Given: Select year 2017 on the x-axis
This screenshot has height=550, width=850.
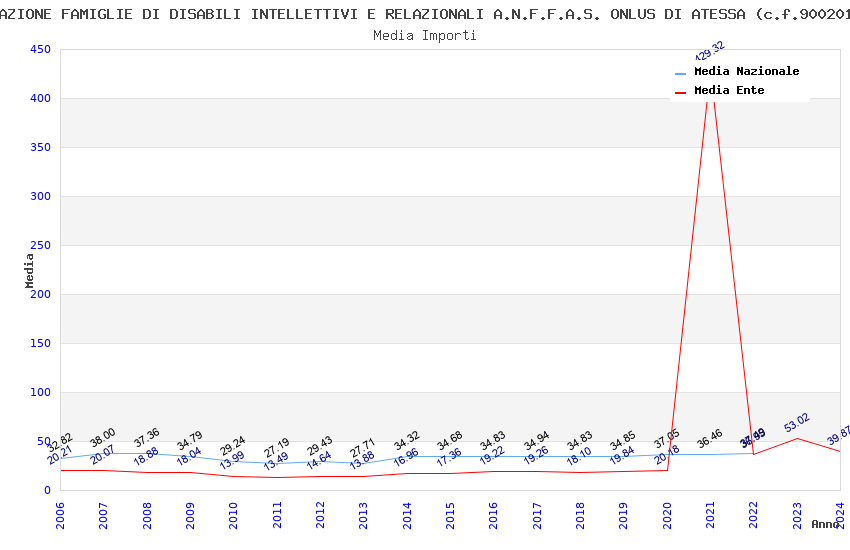Looking at the screenshot, I should (x=537, y=515).
